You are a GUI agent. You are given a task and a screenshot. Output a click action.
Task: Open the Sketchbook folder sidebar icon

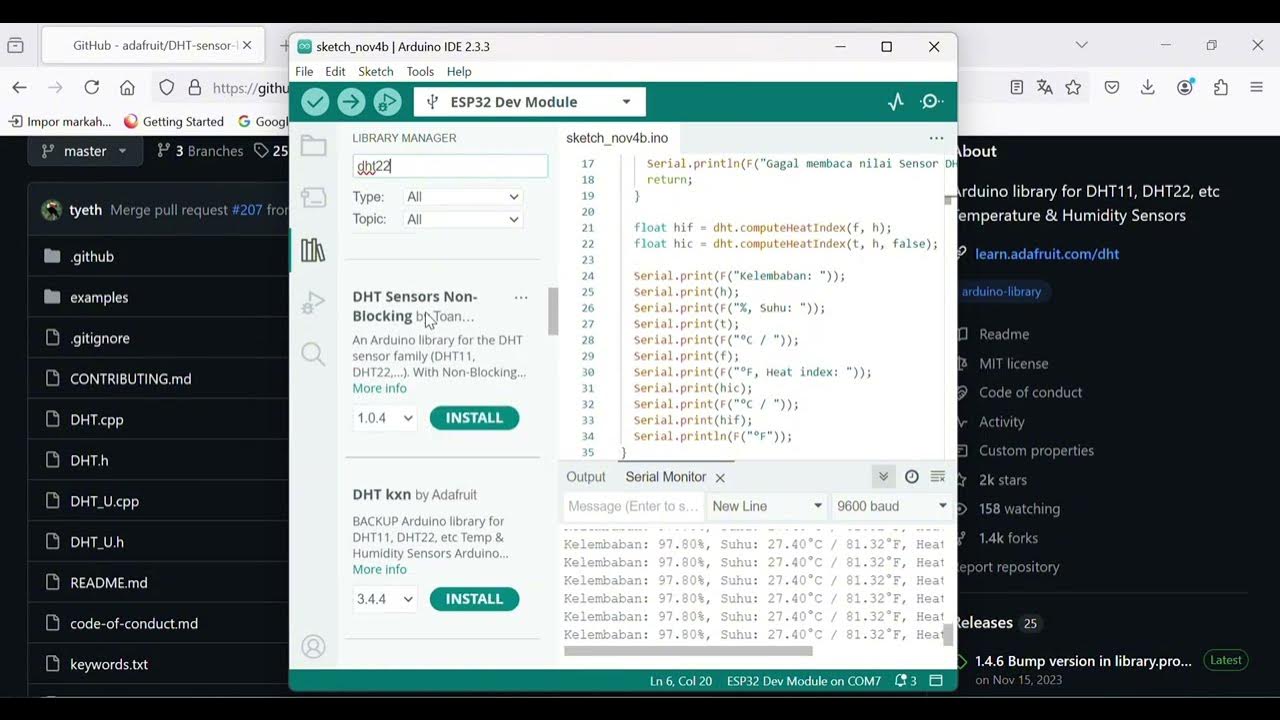pyautogui.click(x=314, y=146)
